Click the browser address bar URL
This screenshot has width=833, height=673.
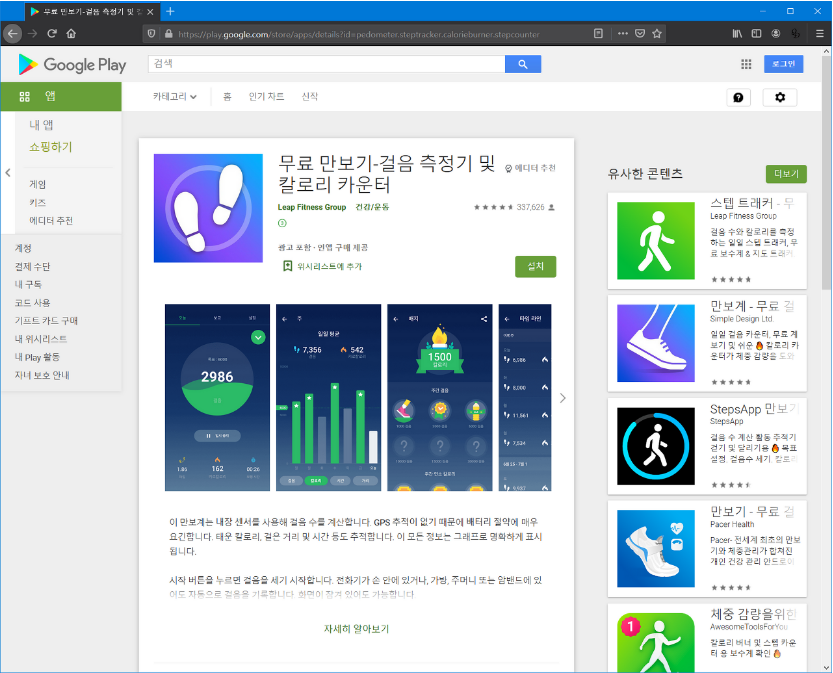tap(359, 34)
